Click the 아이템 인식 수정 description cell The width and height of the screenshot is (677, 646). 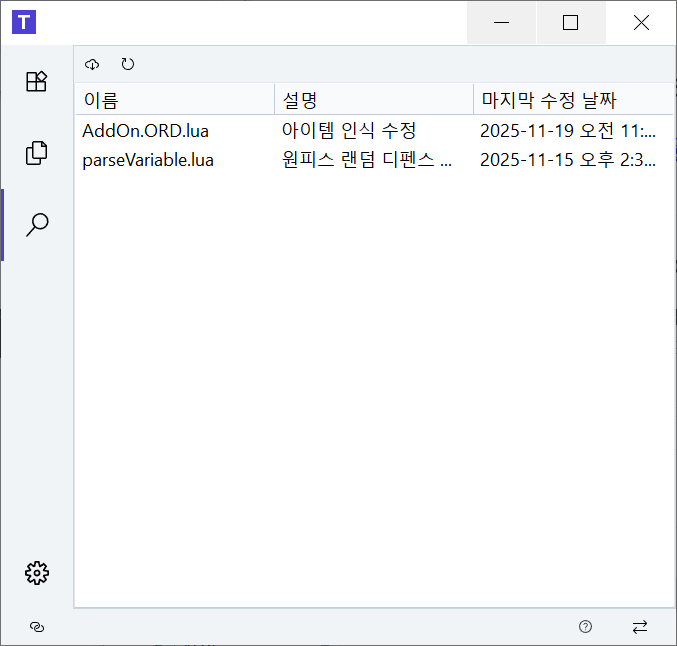(349, 130)
